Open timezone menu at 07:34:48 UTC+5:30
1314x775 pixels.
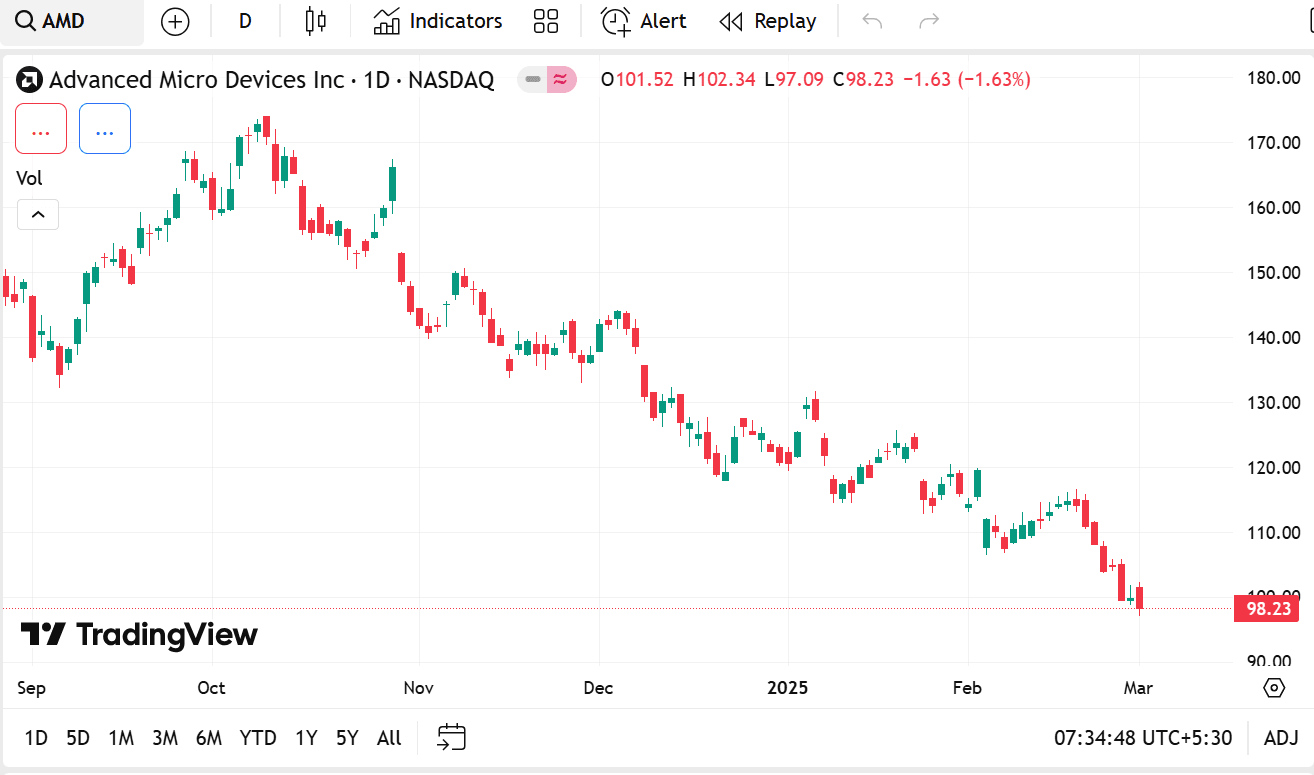coord(1143,739)
